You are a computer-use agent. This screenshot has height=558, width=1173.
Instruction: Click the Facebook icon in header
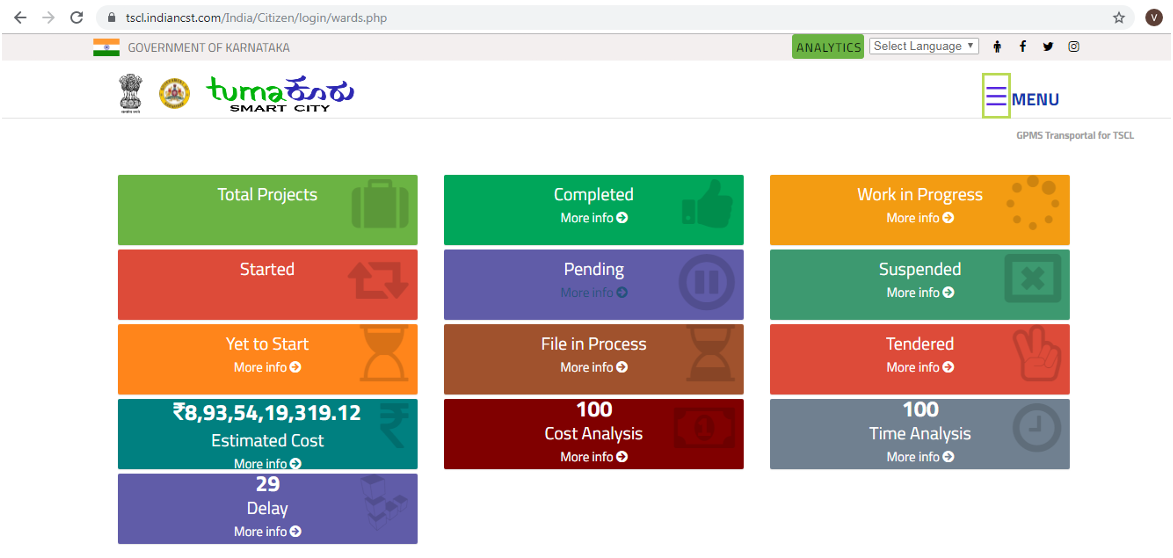[1022, 47]
